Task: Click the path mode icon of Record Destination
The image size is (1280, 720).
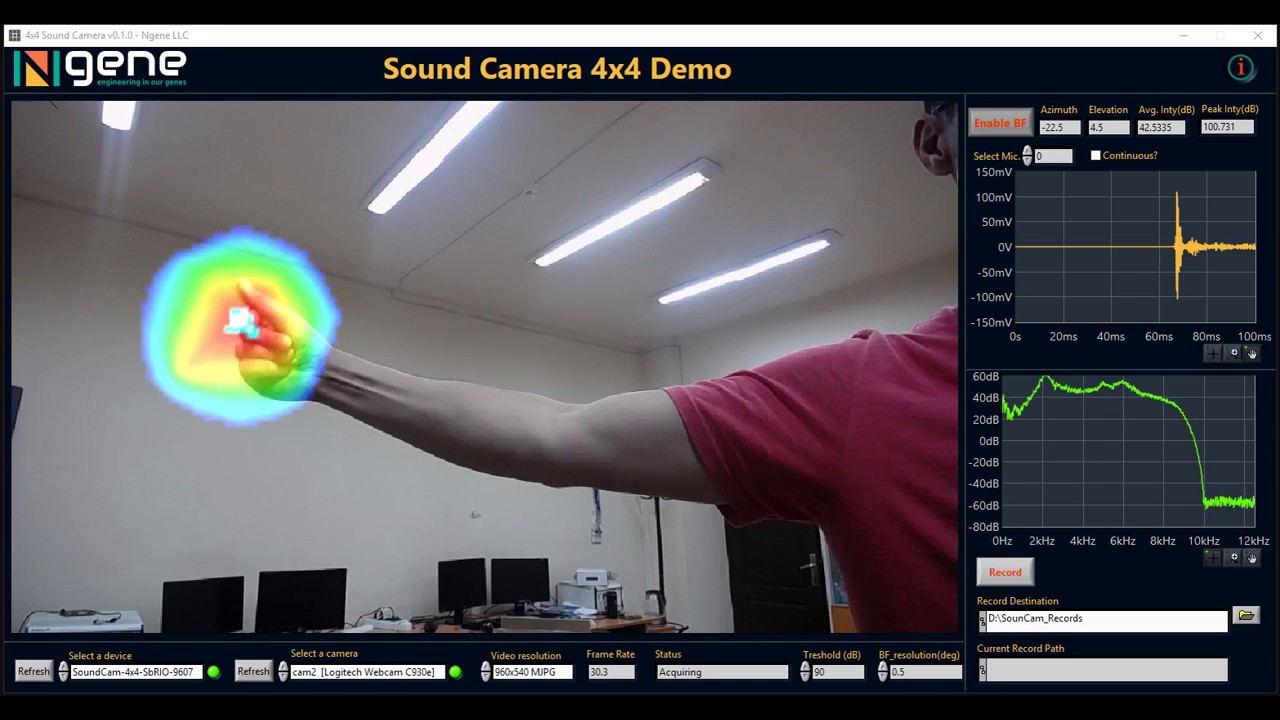Action: pos(982,621)
